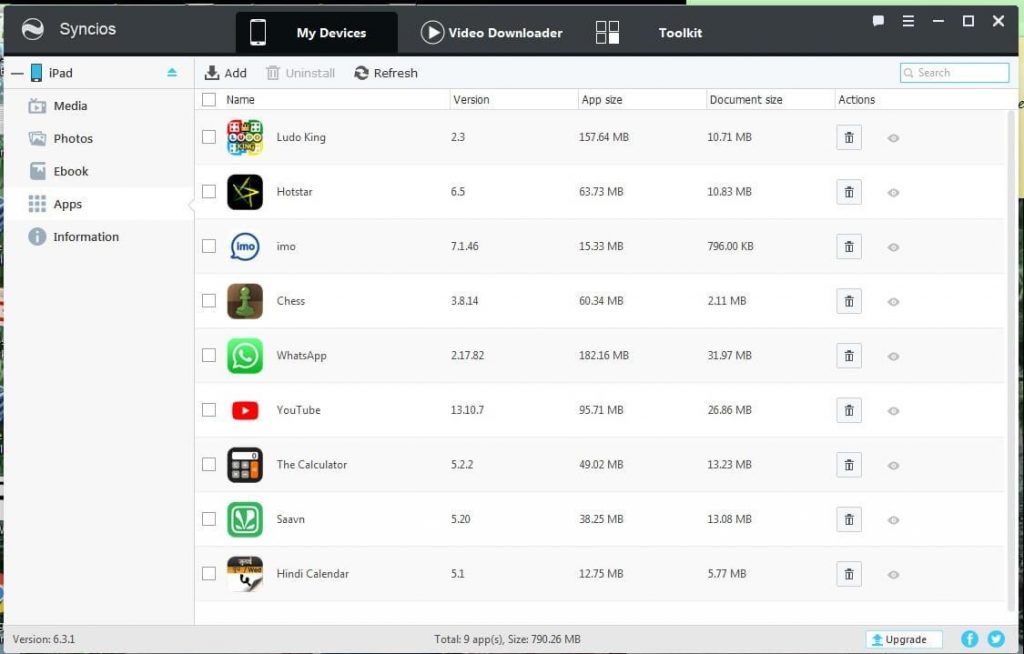This screenshot has width=1024, height=654.
Task: Delete YouTube with its trash icon
Action: [x=849, y=410]
